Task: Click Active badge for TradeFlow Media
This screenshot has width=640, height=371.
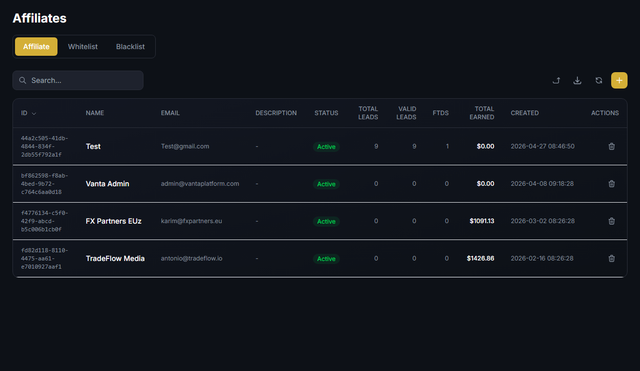Action: pyautogui.click(x=326, y=259)
